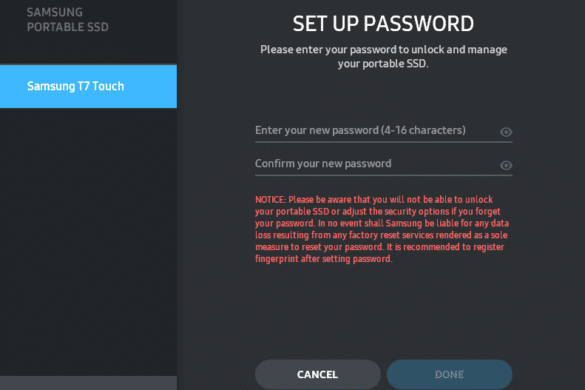Toggle visibility for the 4-16 character password
This screenshot has height=390, width=585.
[x=506, y=132]
